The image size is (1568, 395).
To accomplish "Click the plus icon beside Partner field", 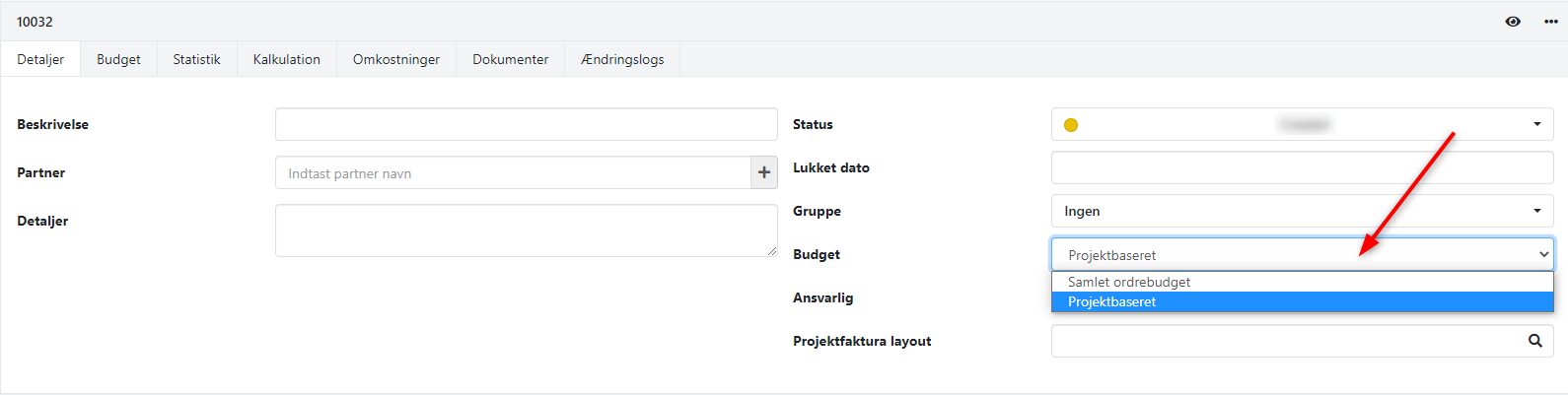I will tap(764, 172).
